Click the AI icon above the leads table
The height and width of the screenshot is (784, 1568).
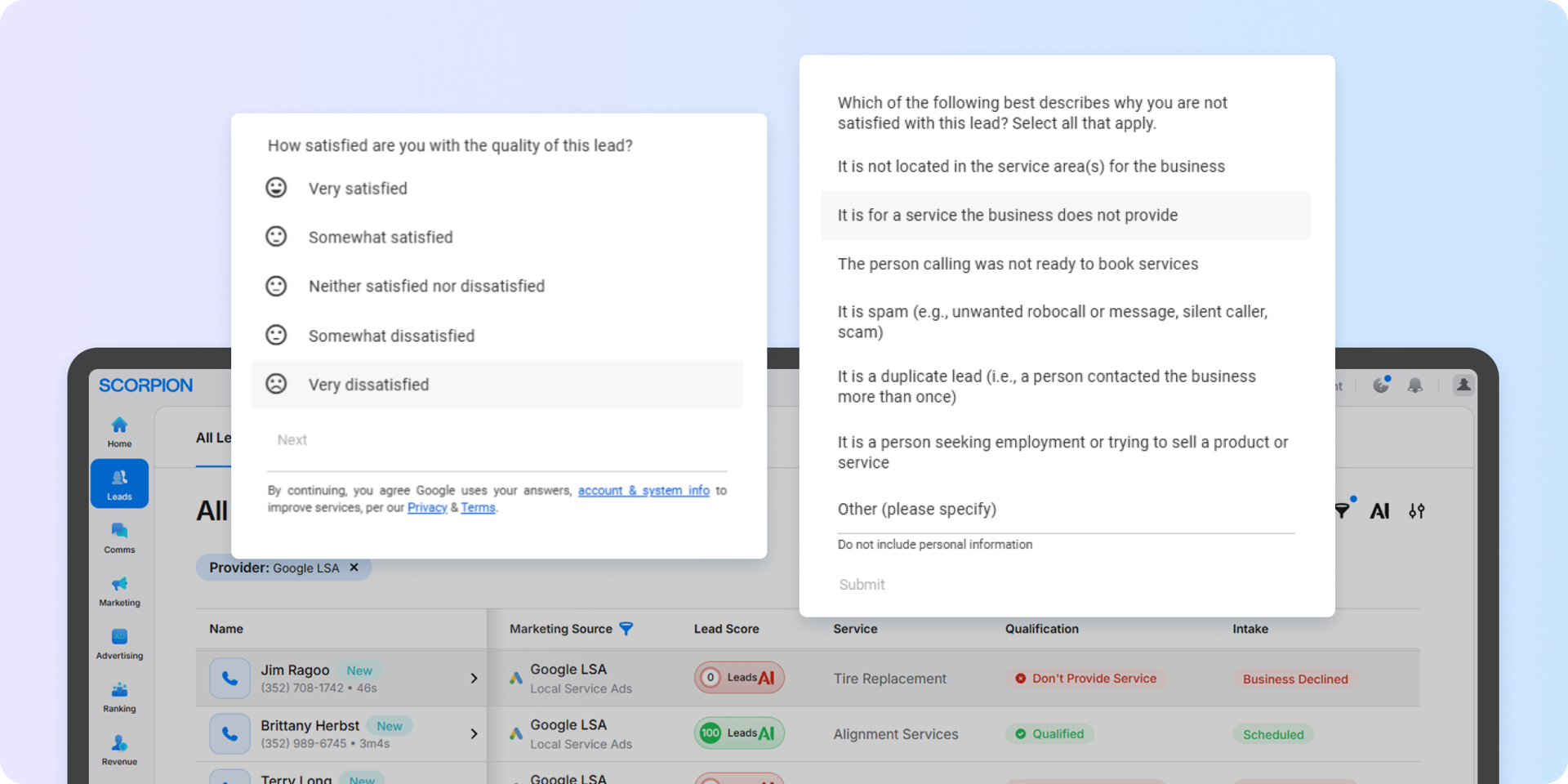(x=1380, y=510)
